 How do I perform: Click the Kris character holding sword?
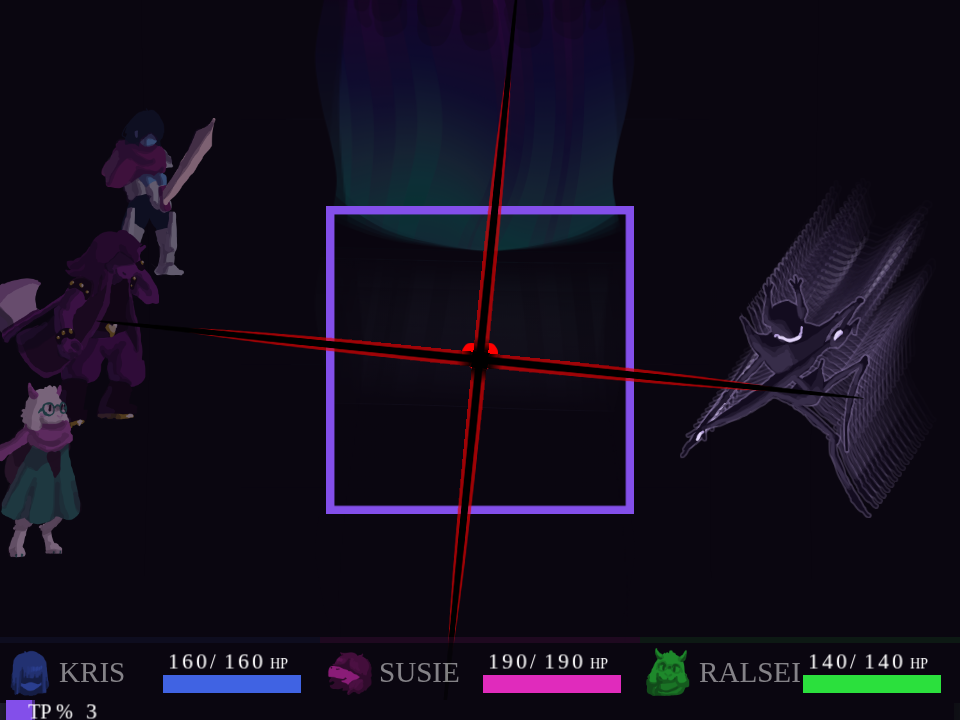158,193
